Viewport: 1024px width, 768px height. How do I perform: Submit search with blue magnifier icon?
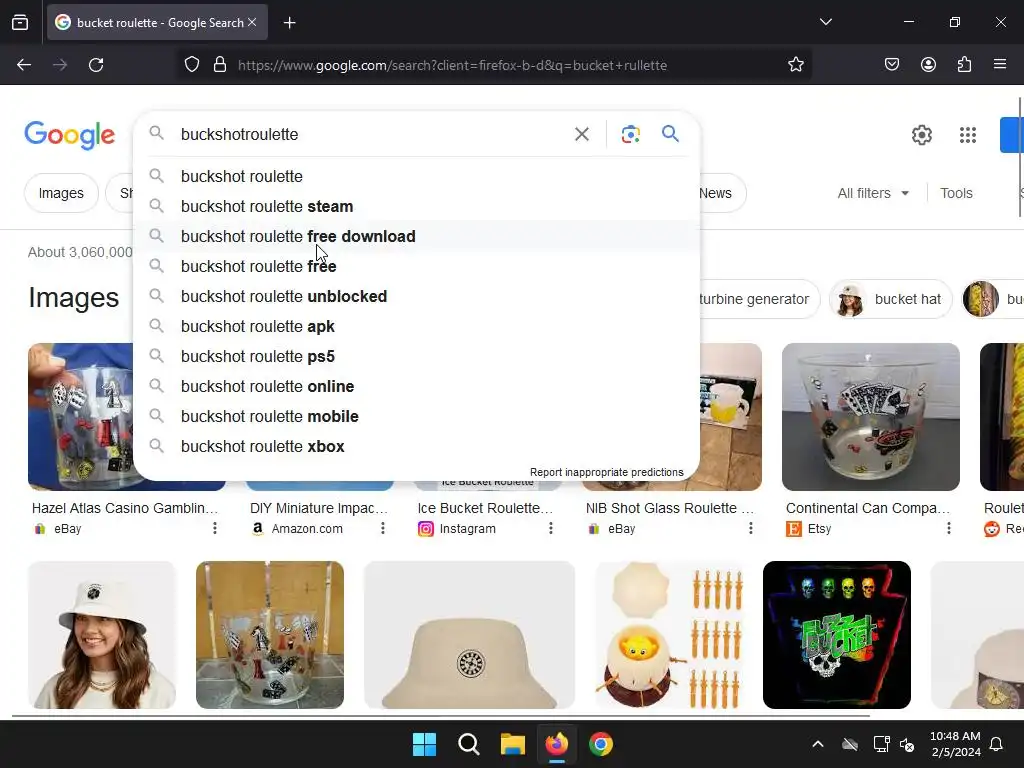pos(670,134)
